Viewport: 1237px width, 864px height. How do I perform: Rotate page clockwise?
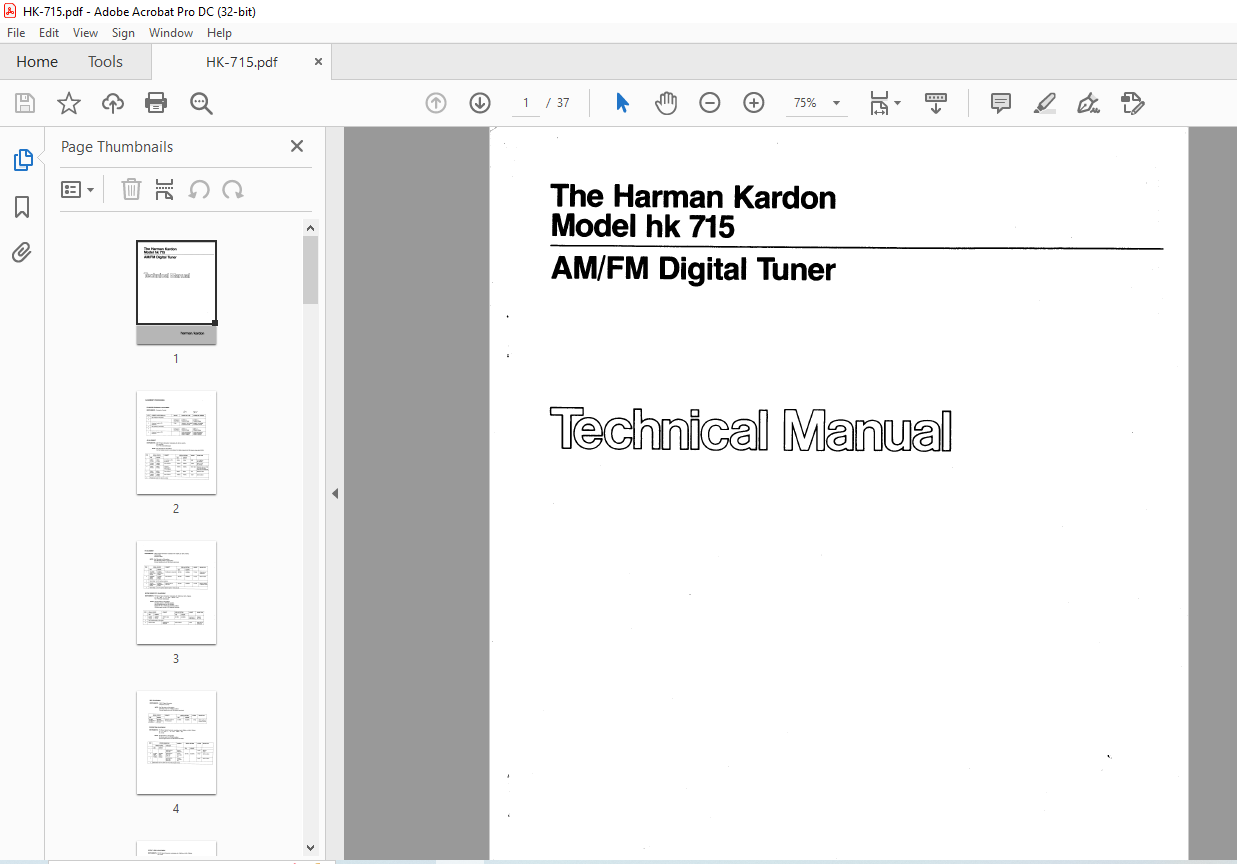pos(233,189)
